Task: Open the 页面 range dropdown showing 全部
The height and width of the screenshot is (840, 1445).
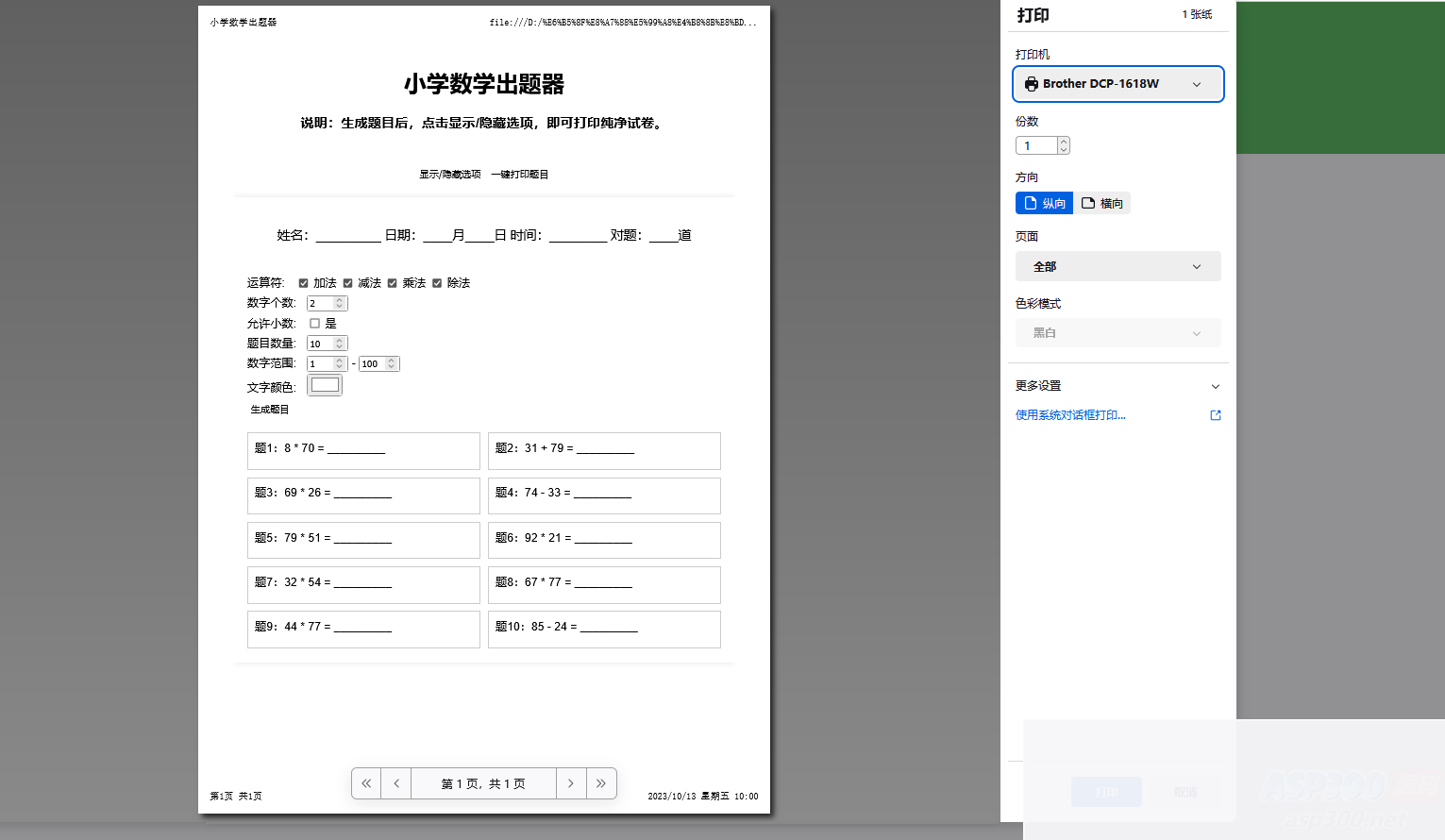Action: click(1117, 265)
